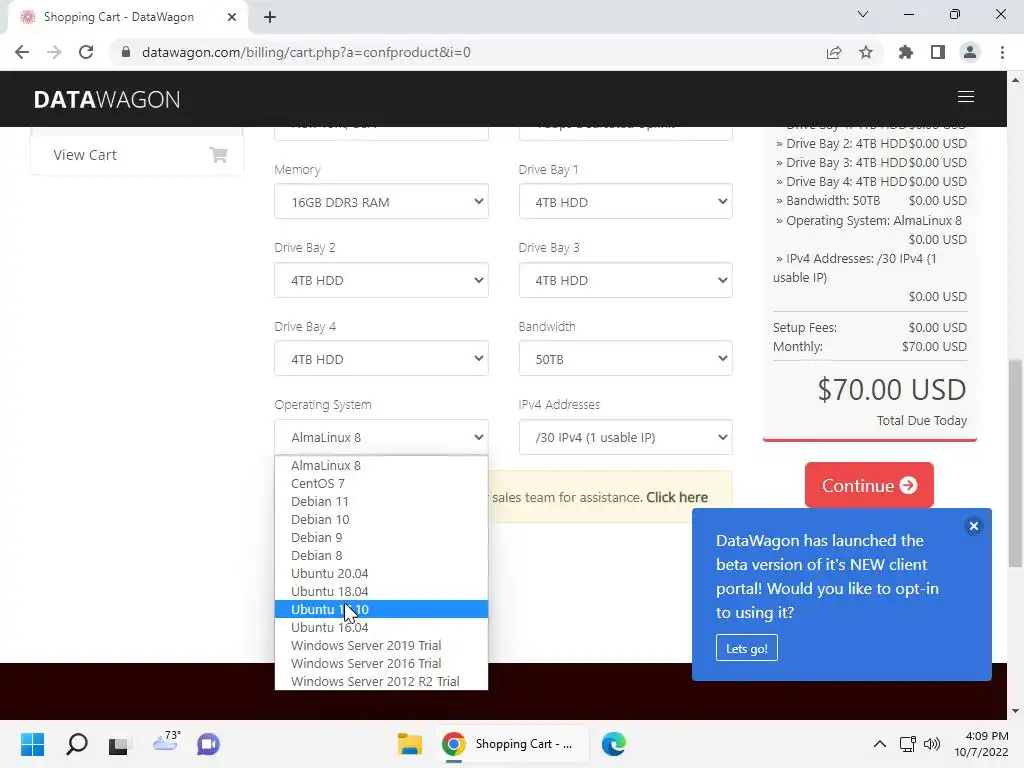Click the Lets go! button
The image size is (1024, 768).
pos(746,648)
